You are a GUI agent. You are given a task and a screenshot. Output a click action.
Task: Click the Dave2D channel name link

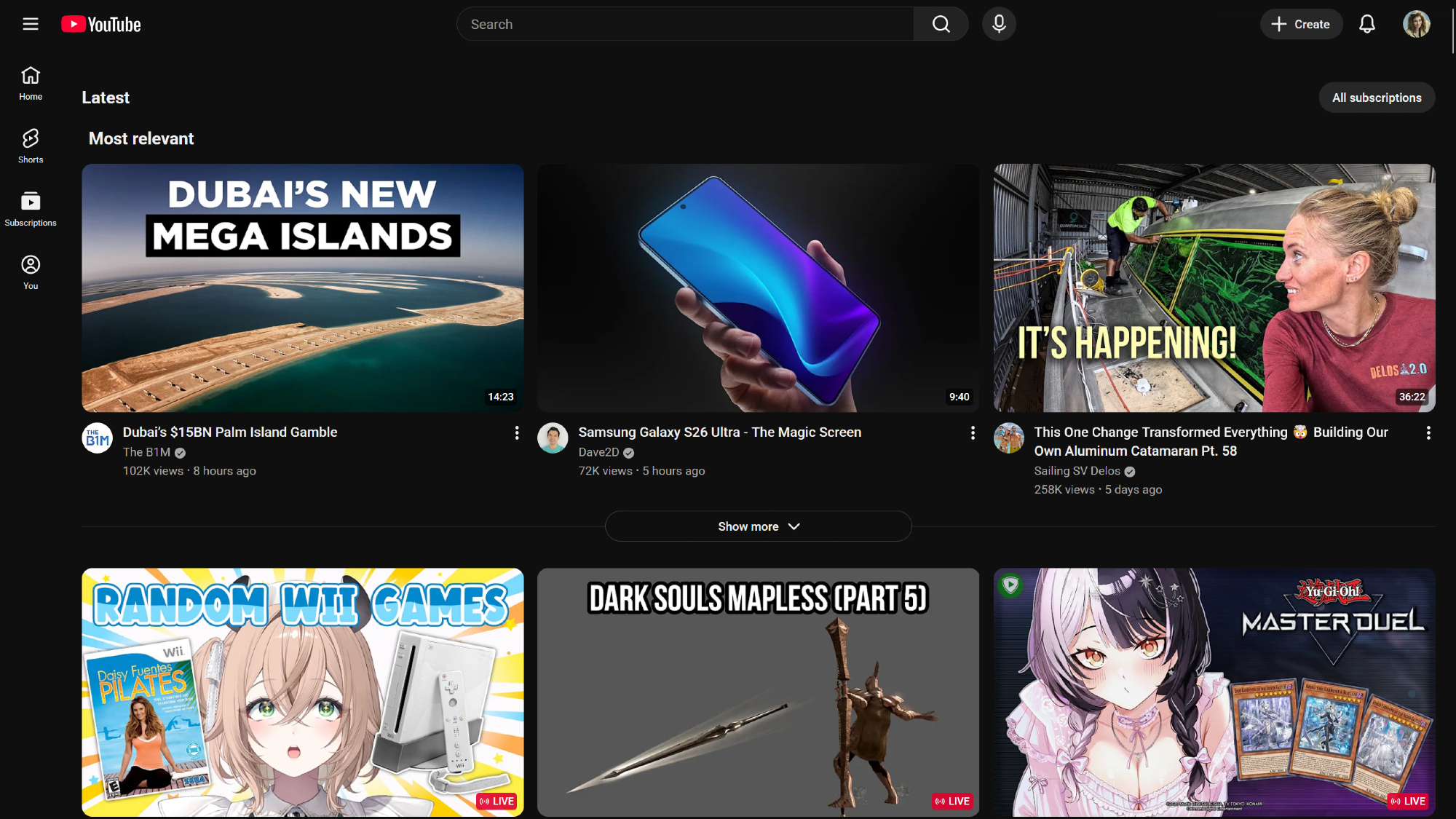(x=598, y=452)
